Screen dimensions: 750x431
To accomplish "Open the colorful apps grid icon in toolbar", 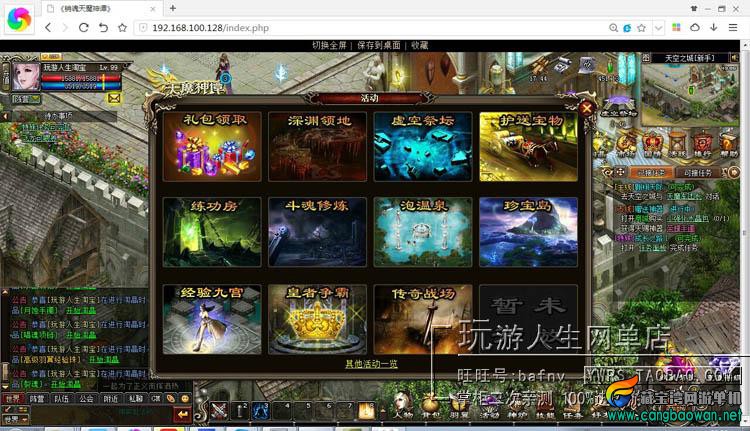I will click(x=676, y=28).
